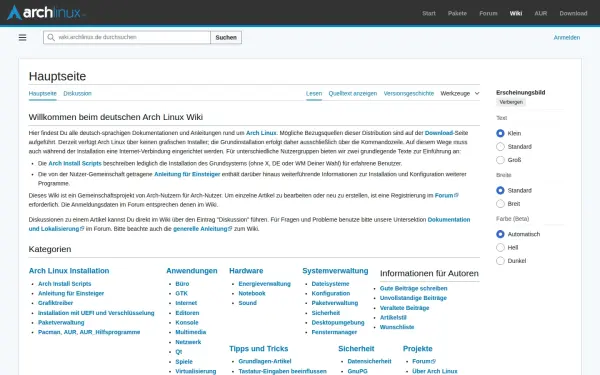
Task: Open the Editoren link
Action: coord(187,313)
